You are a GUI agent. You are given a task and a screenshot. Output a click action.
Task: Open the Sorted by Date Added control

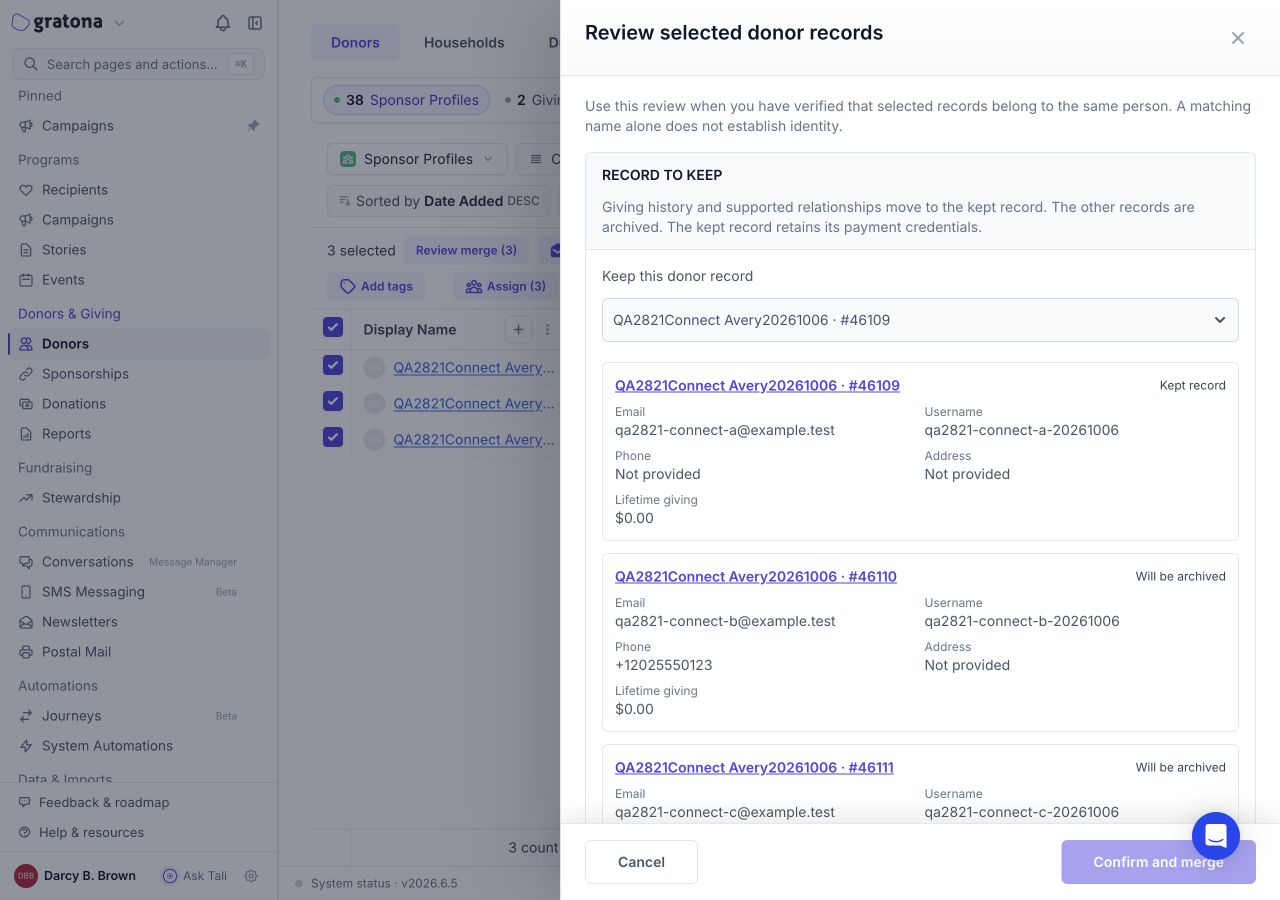tap(440, 201)
